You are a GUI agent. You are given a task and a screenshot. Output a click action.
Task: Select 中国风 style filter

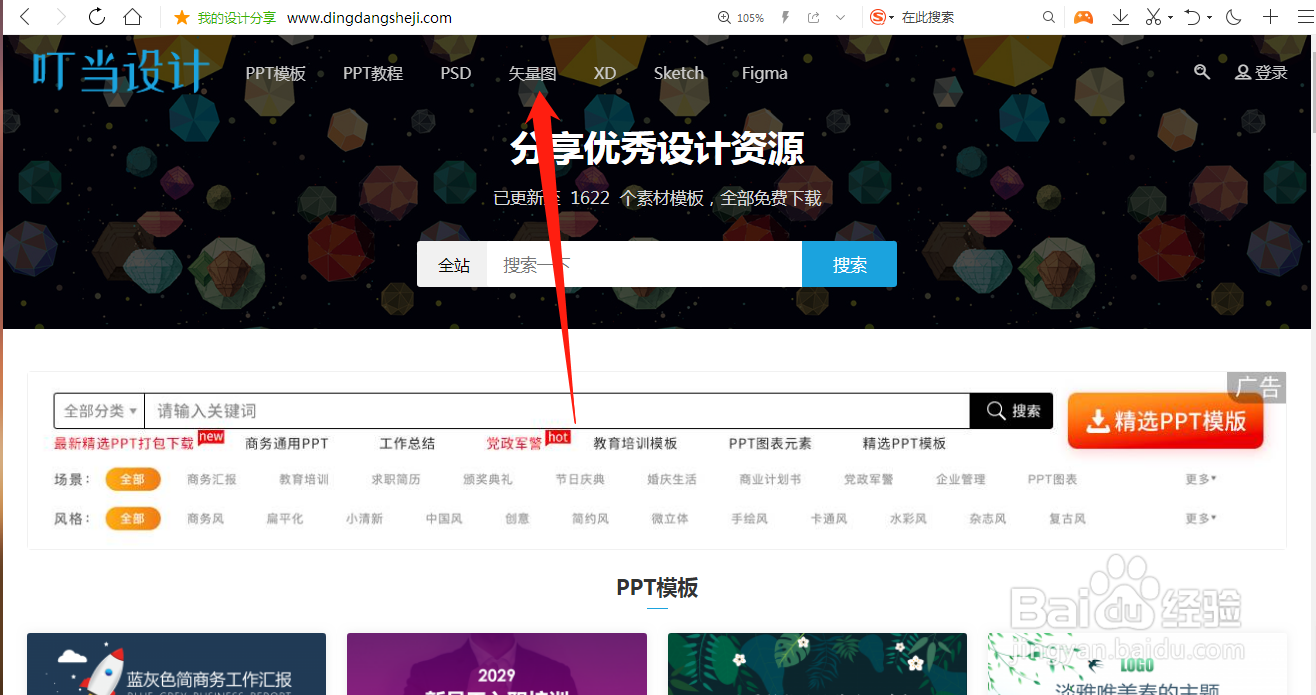[444, 518]
